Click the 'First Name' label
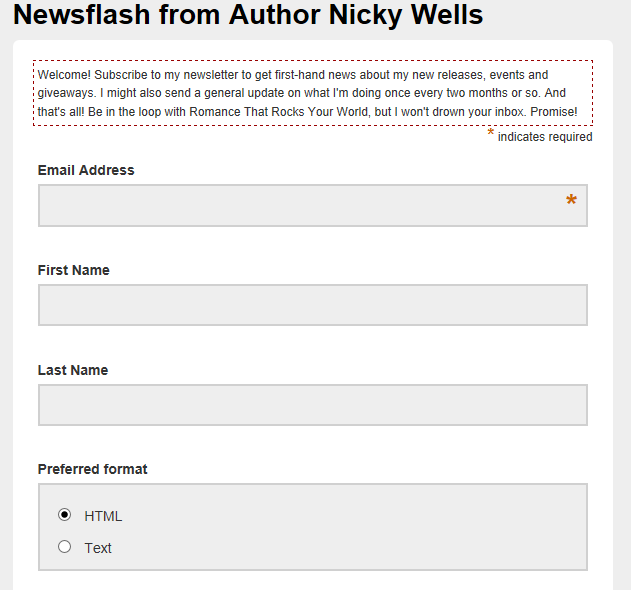This screenshot has width=631, height=590. click(74, 270)
